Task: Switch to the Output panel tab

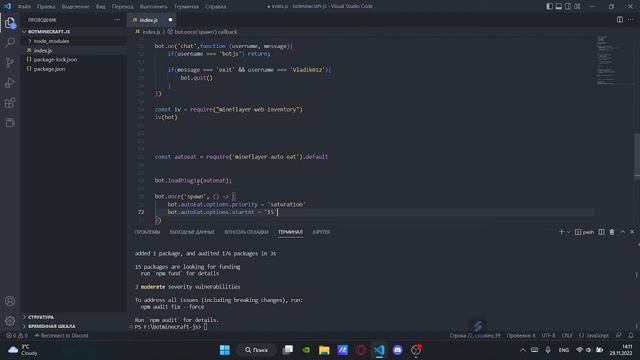Action: (x=192, y=232)
